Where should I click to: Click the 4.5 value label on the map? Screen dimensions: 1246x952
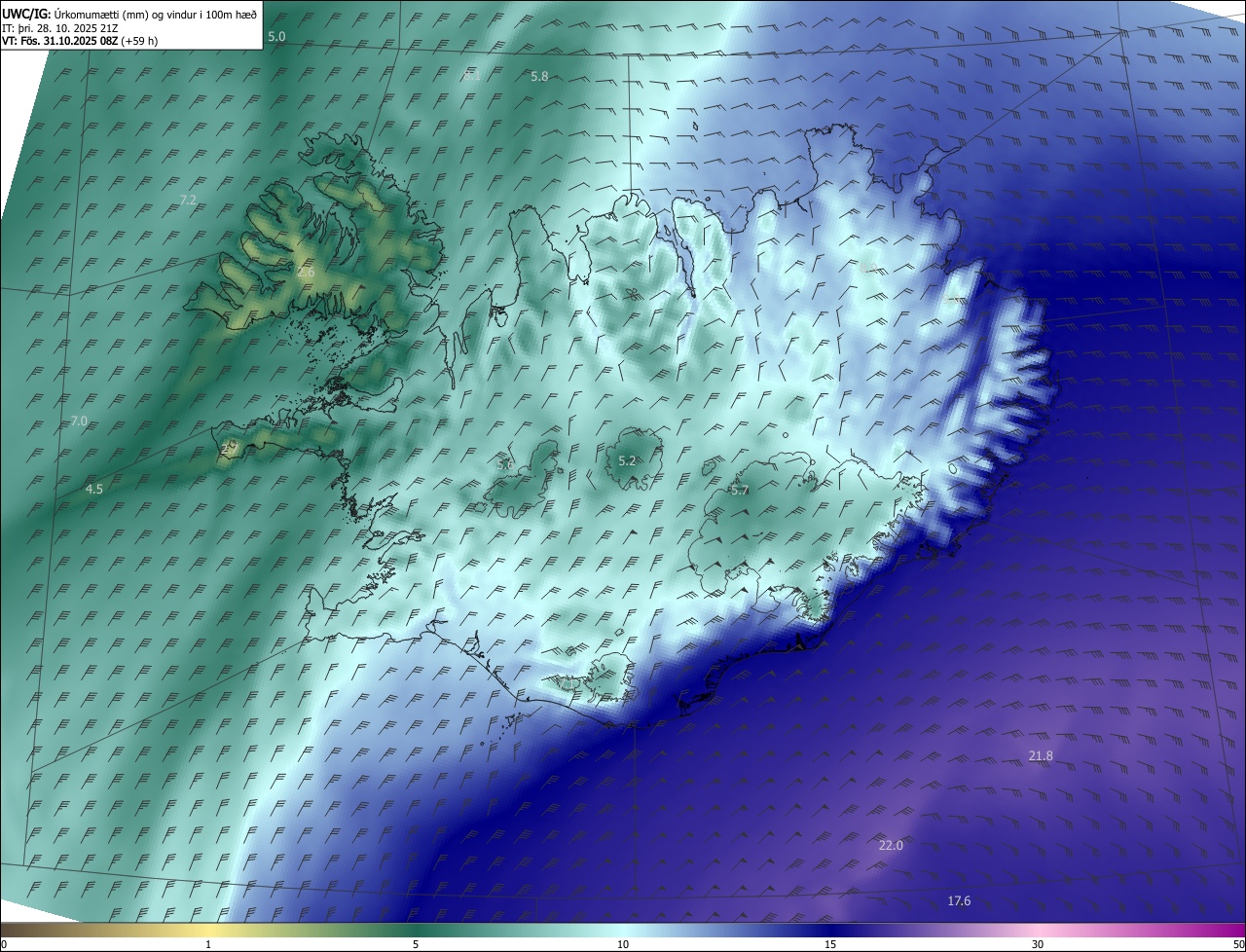tap(93, 489)
